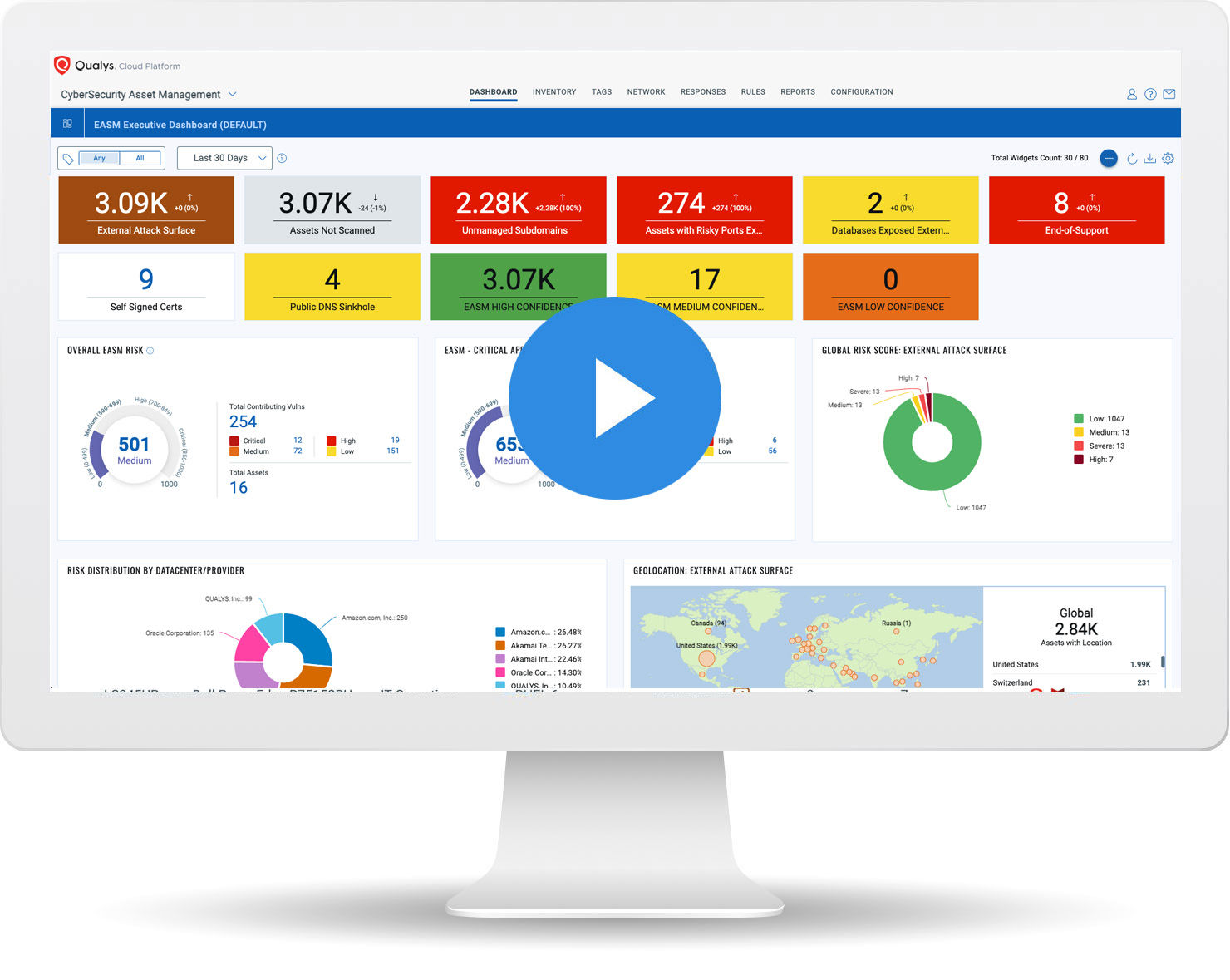Open the Databases Exposed Externally tile
Viewport: 1230px width, 980px height.
click(891, 210)
